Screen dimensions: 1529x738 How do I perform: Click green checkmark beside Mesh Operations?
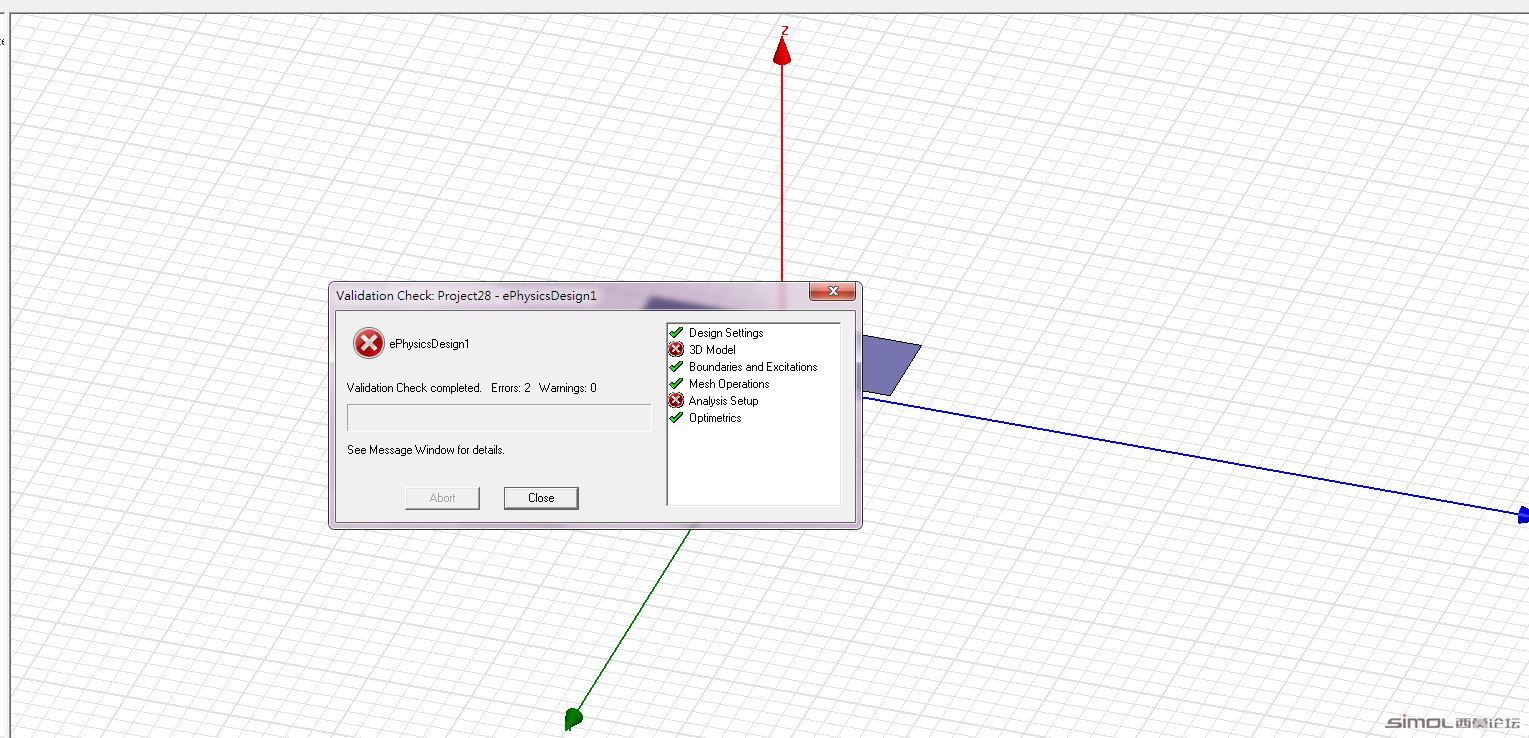[676, 383]
